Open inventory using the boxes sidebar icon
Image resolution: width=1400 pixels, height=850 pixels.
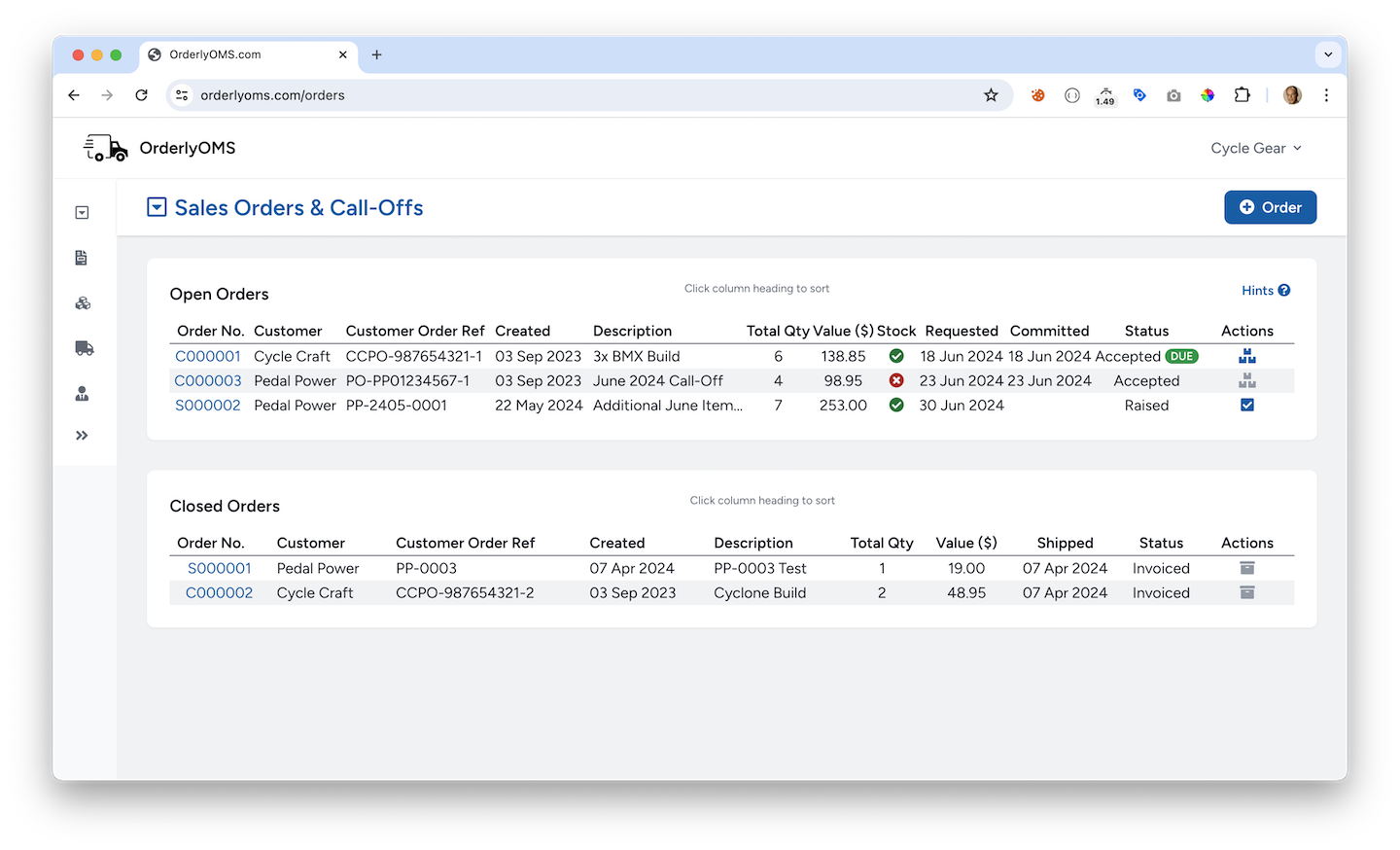(x=82, y=302)
